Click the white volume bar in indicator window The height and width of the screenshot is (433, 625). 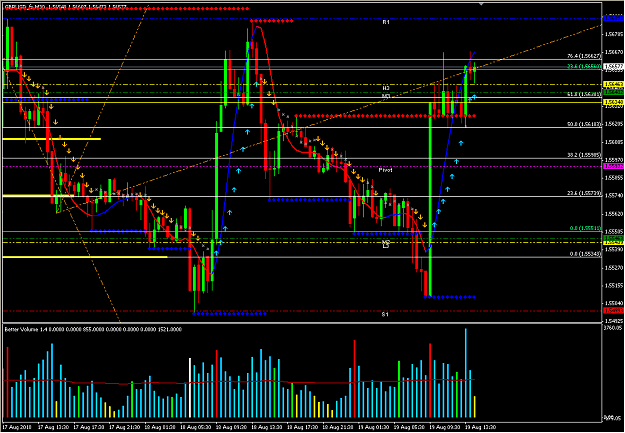click(190, 388)
